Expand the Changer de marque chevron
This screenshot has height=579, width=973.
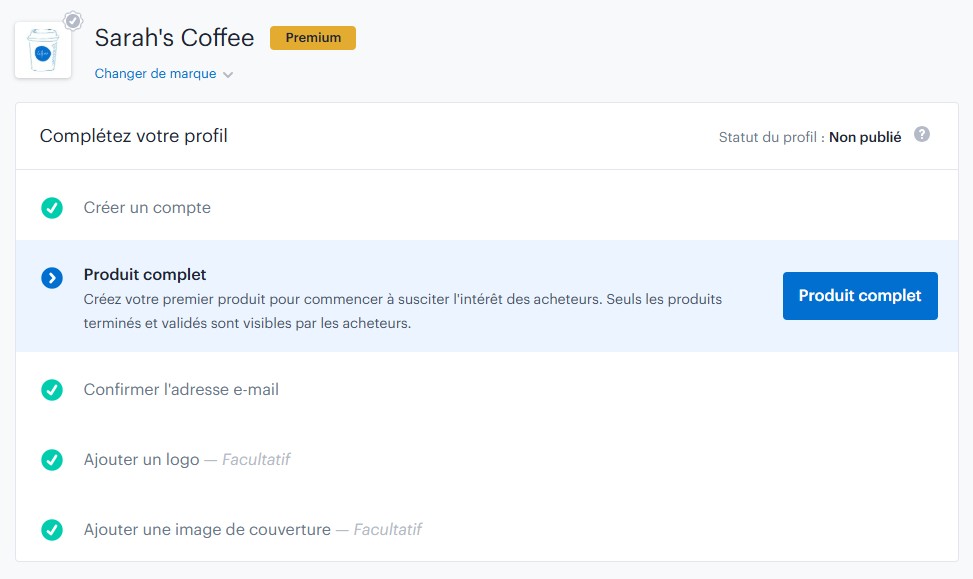(x=228, y=75)
